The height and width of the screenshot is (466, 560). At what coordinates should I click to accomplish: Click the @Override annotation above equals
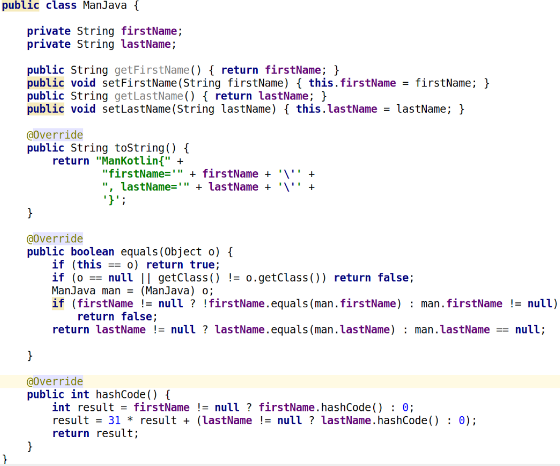click(x=55, y=239)
